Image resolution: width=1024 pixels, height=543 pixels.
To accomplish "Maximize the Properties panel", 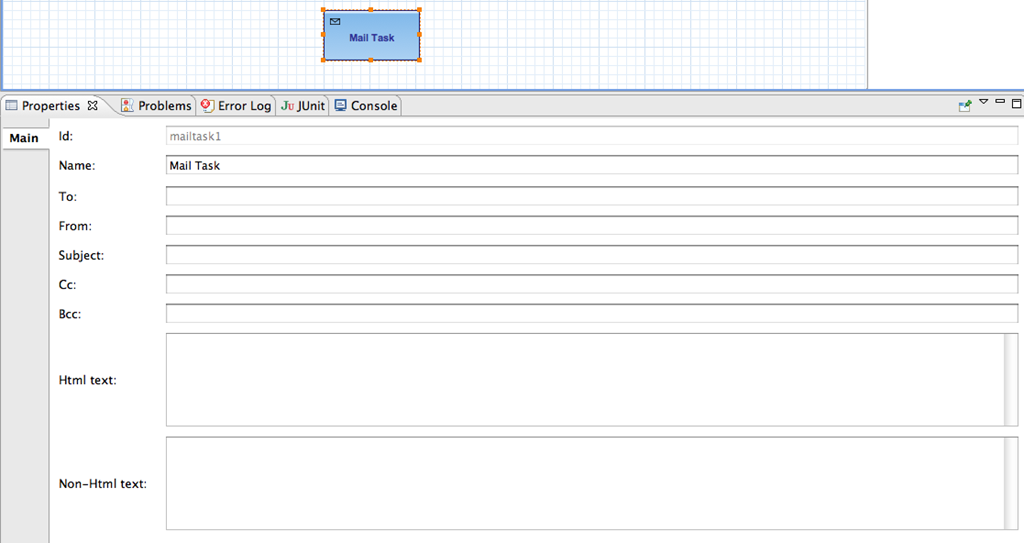I will (x=1016, y=103).
